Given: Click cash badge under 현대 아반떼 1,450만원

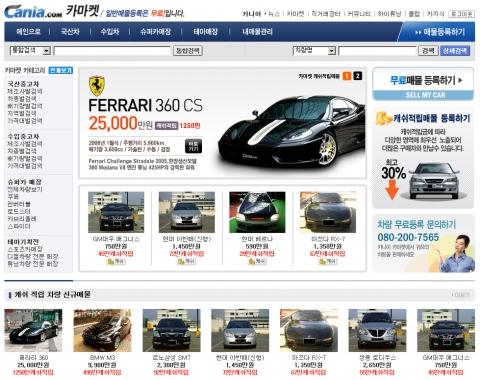Looking at the screenshot, I should [x=187, y=262].
